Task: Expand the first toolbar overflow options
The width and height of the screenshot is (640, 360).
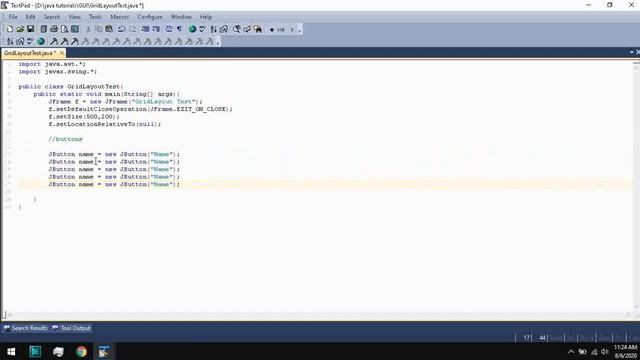Action: (300, 30)
